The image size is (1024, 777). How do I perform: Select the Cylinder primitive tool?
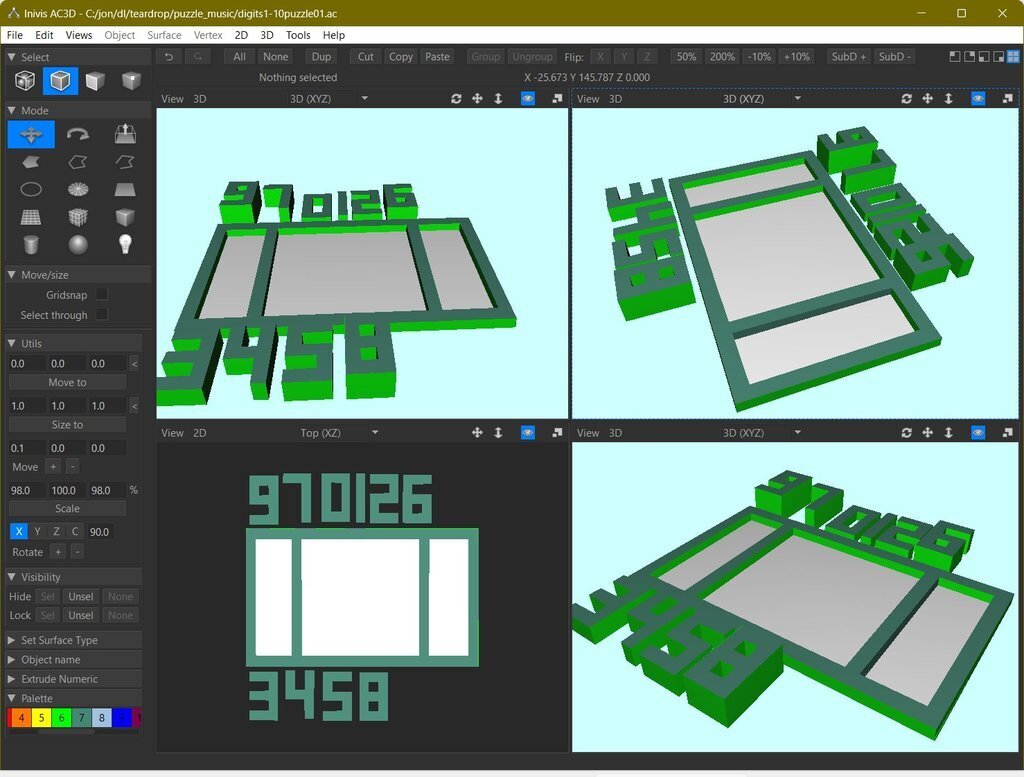(x=31, y=244)
